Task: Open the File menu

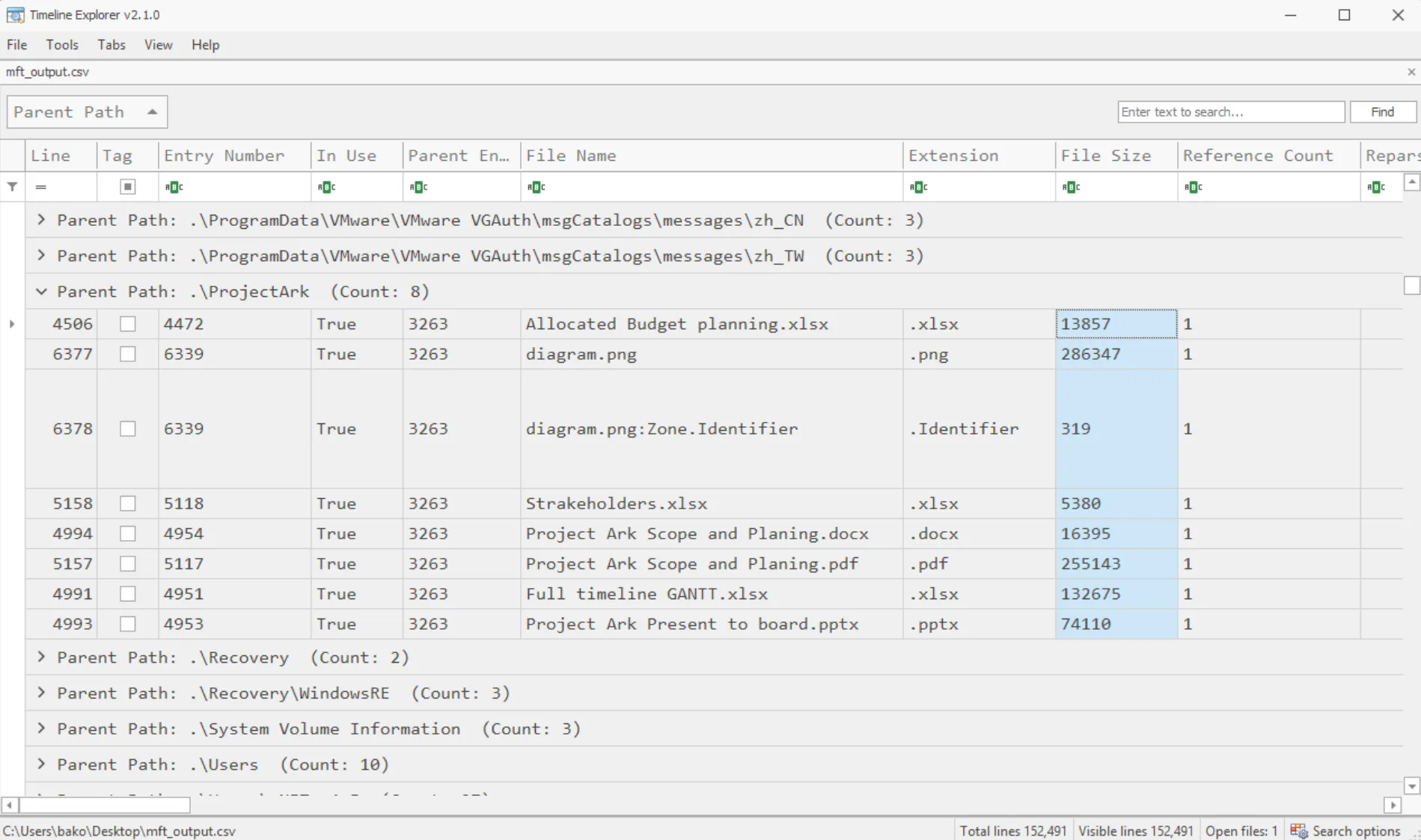Action: coord(17,45)
